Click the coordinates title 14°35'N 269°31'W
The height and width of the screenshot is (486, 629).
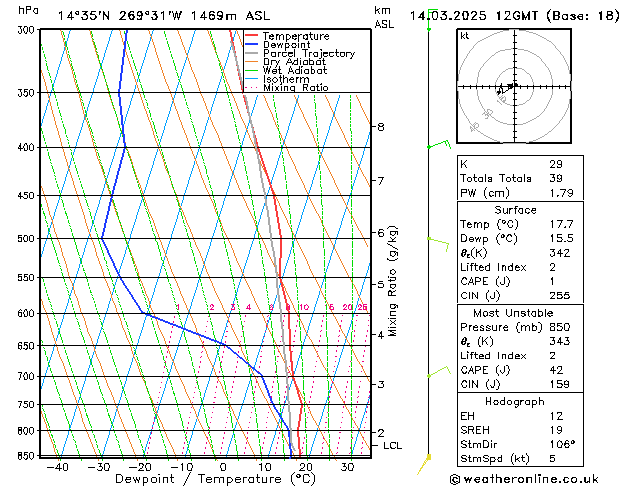pyautogui.click(x=120, y=16)
